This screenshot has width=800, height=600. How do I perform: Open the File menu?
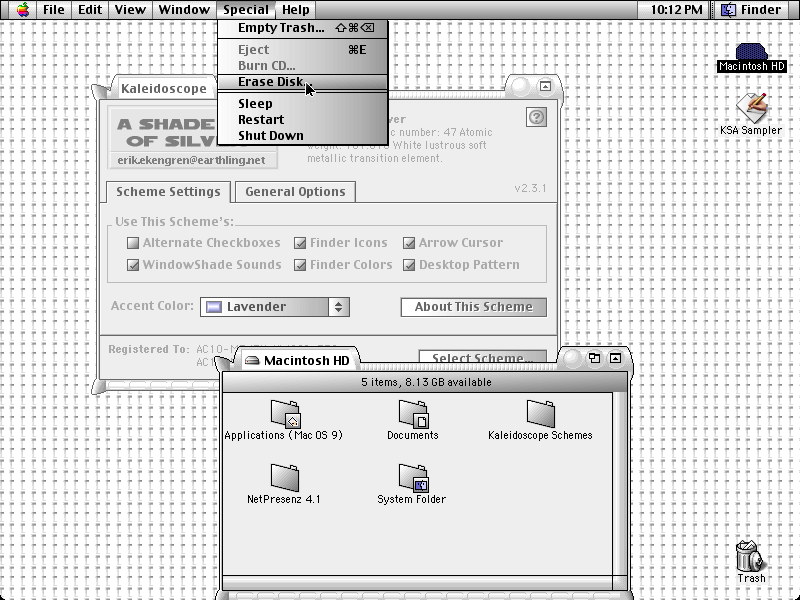point(53,10)
